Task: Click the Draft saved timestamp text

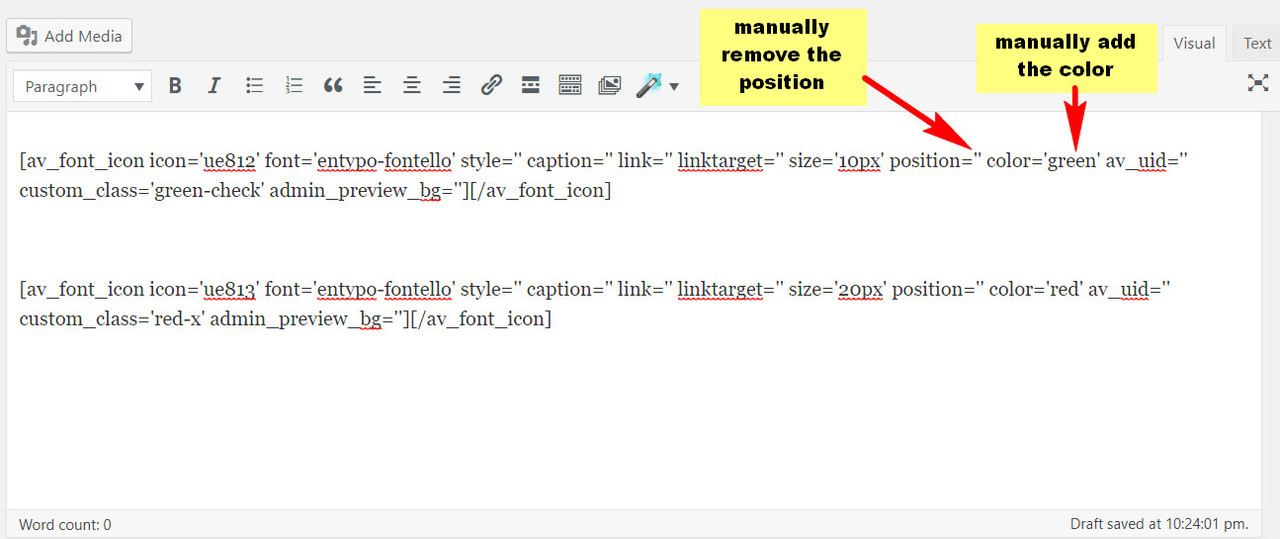Action: pyautogui.click(x=1159, y=524)
